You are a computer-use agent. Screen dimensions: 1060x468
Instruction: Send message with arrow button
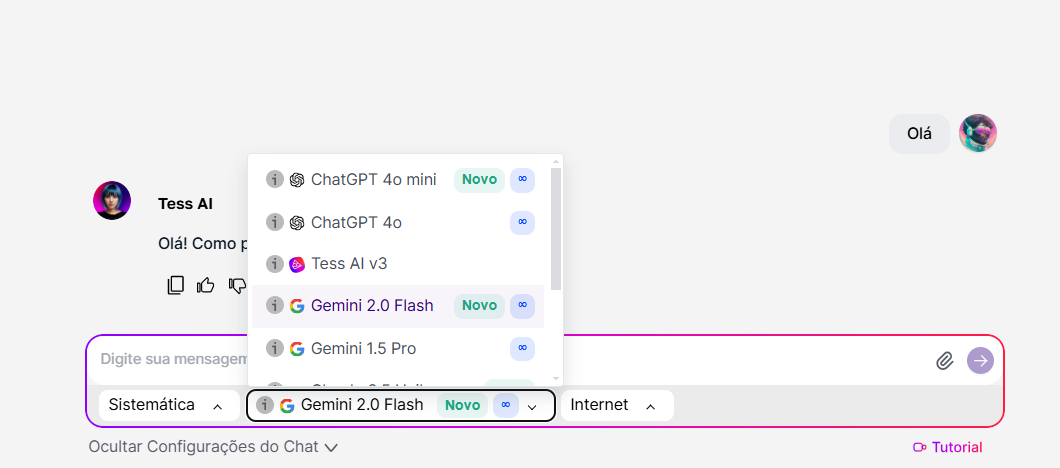980,360
